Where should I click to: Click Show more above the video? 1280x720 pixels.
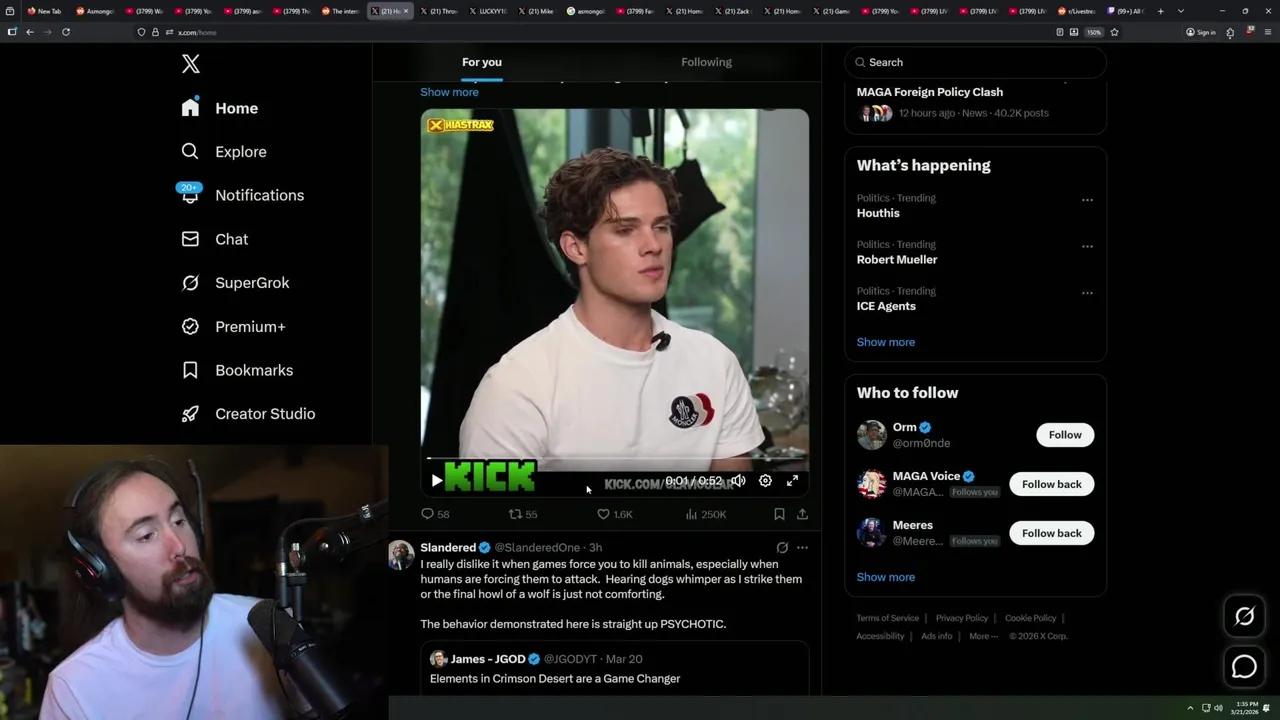[x=449, y=92]
